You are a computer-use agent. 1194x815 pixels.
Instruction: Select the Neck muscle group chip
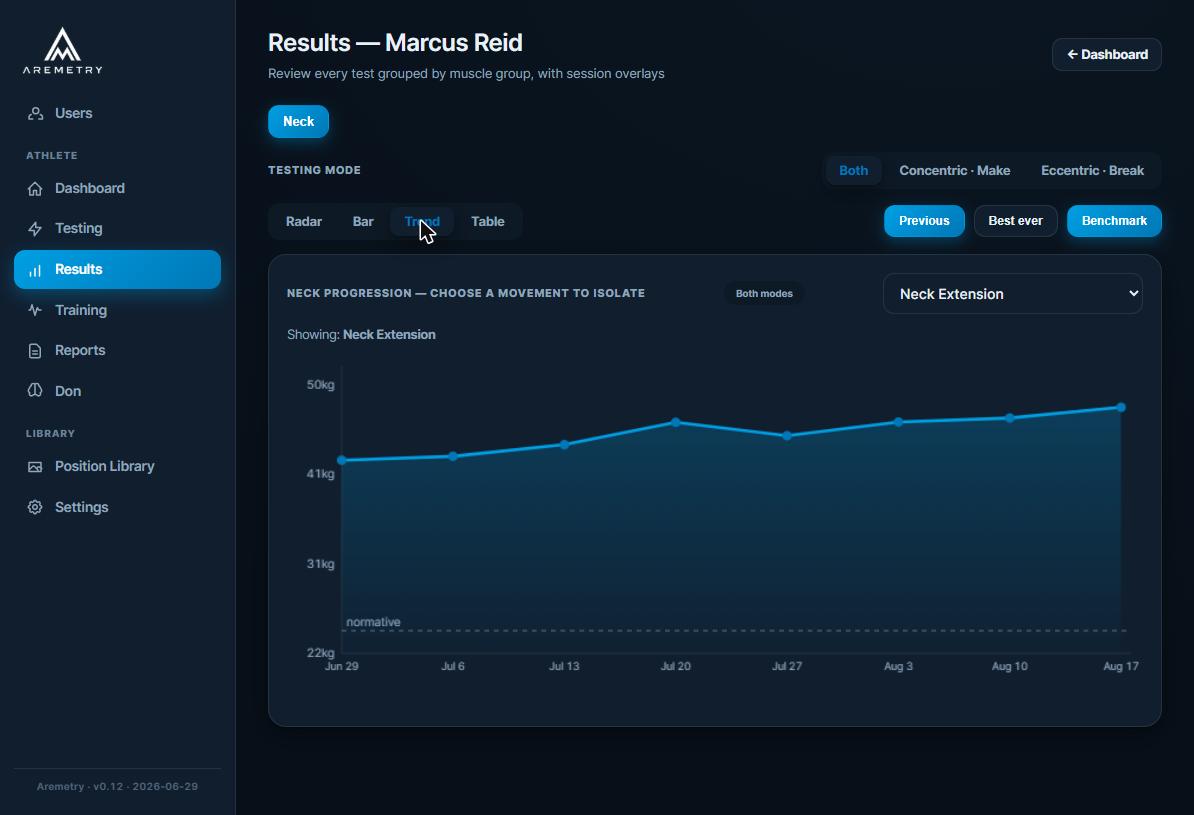(x=298, y=122)
